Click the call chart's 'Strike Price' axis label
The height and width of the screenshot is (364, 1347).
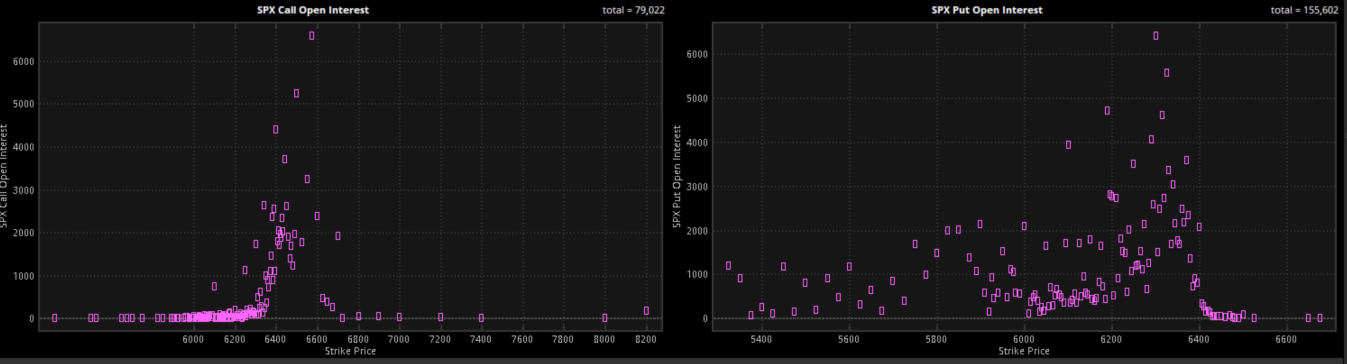[350, 351]
